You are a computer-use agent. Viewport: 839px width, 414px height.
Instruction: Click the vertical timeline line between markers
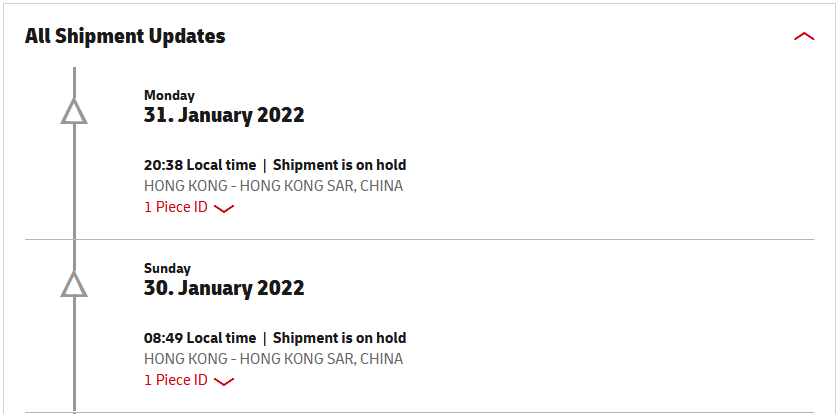(74, 197)
